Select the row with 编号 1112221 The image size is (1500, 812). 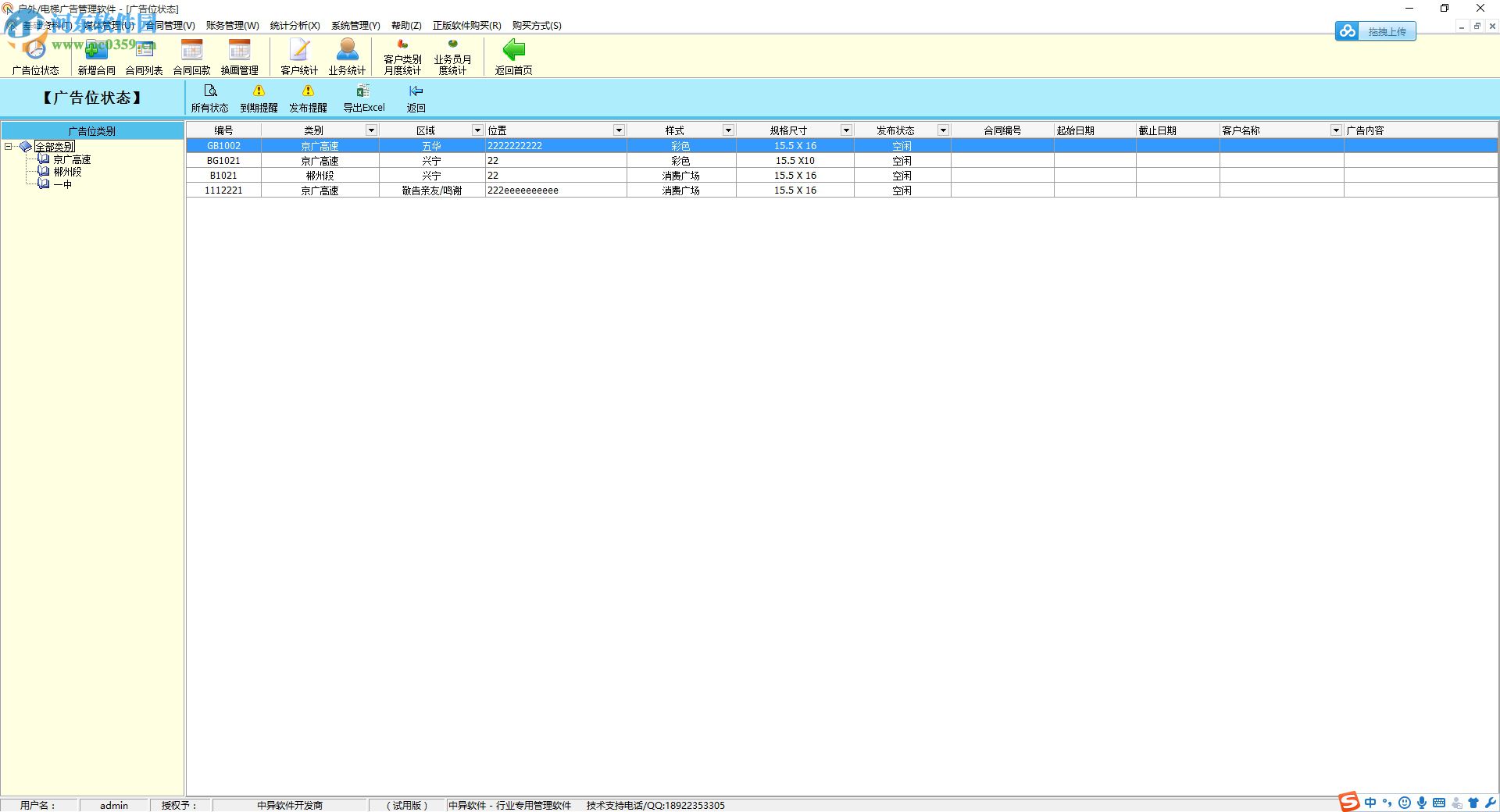[x=842, y=191]
